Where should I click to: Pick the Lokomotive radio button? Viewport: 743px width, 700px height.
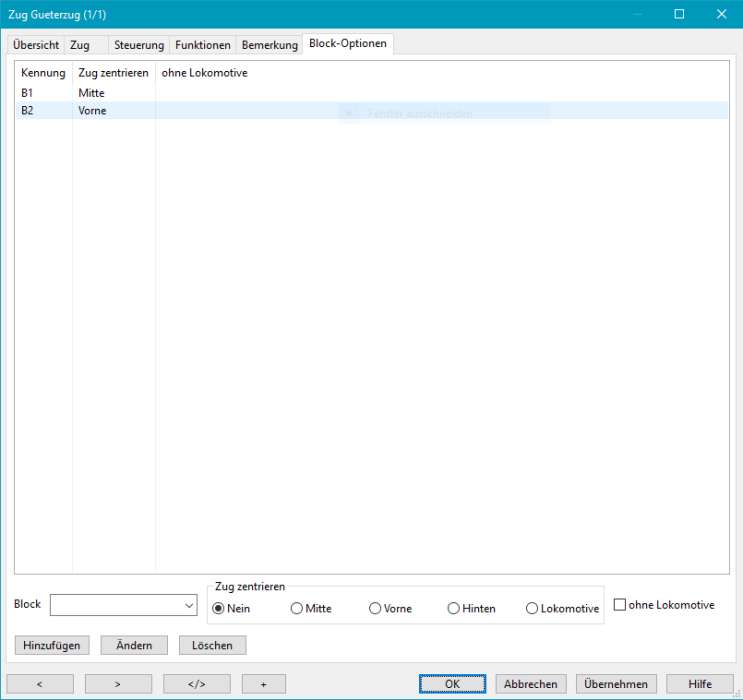point(531,608)
